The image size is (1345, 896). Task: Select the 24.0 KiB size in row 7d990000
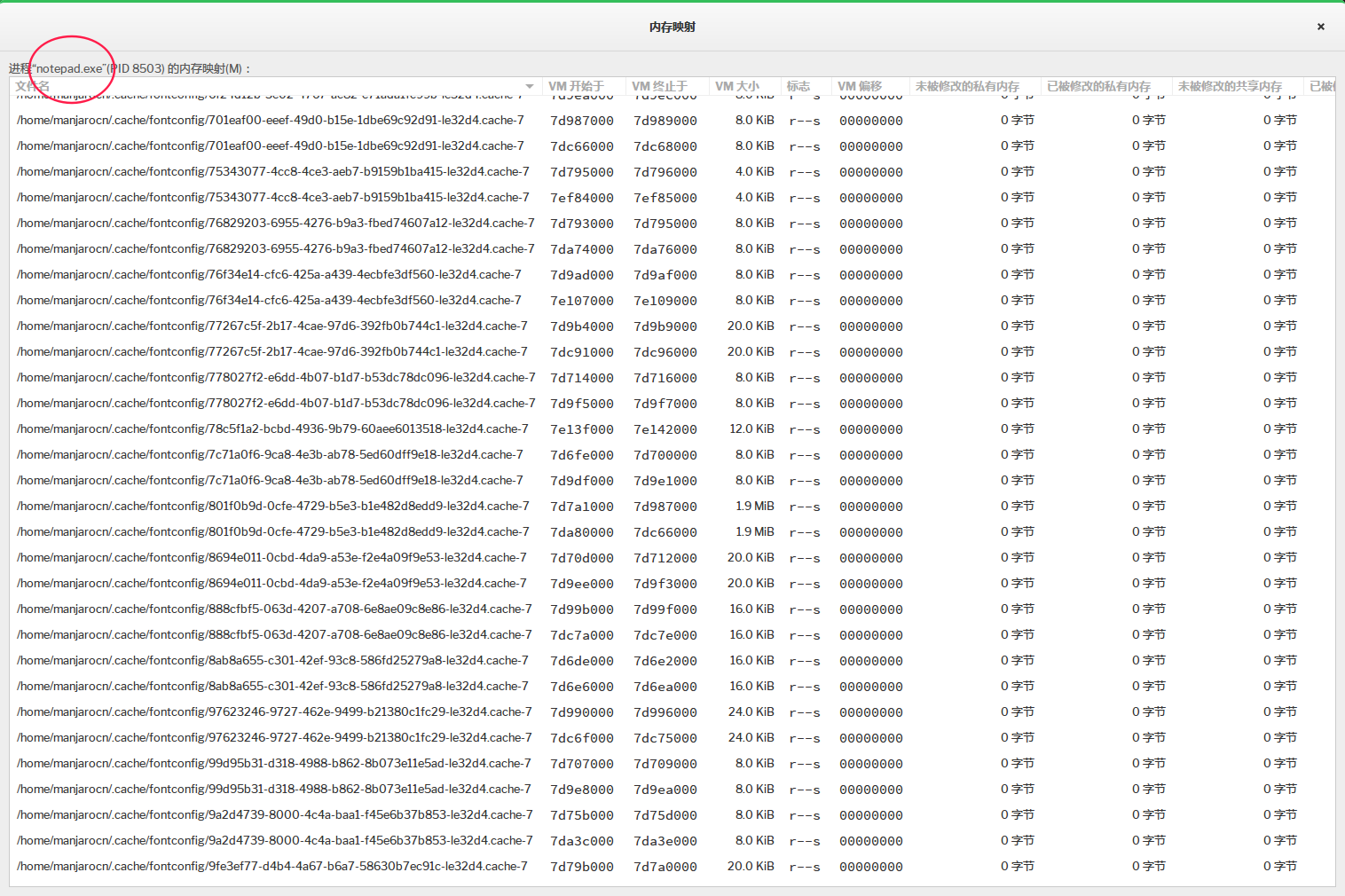(751, 711)
